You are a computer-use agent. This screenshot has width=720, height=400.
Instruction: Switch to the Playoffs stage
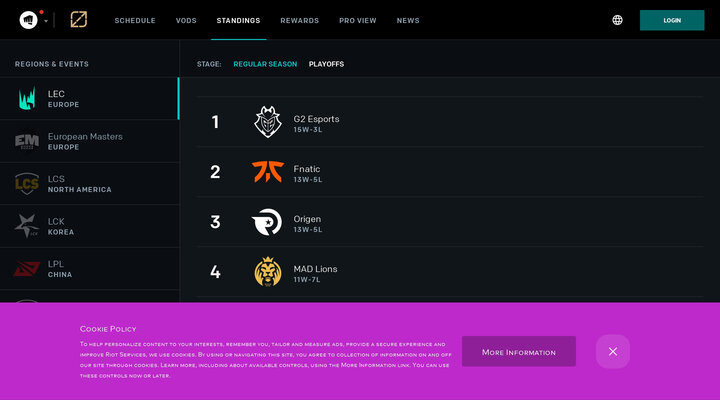tap(326, 64)
